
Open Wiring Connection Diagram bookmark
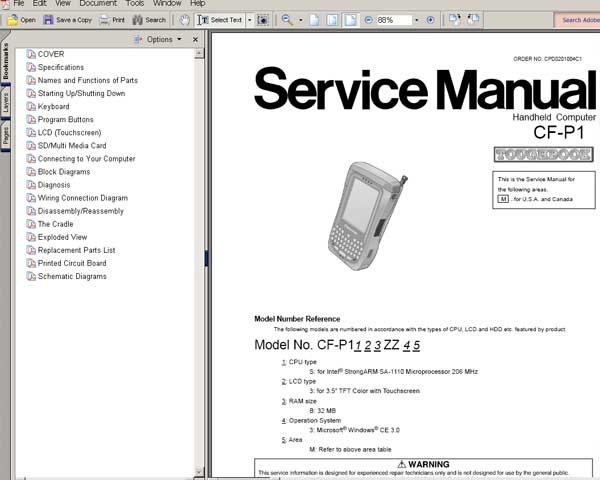pos(83,198)
